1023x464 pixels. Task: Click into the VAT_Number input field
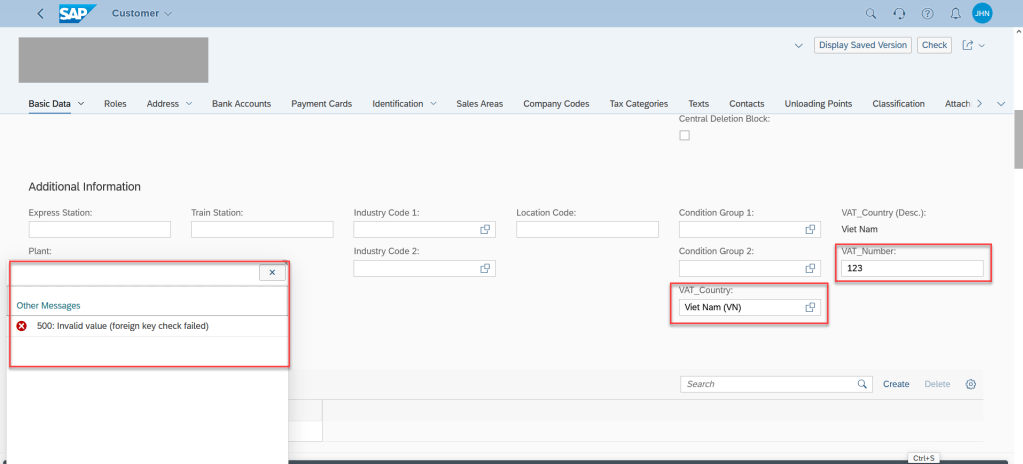pyautogui.click(x=910, y=268)
